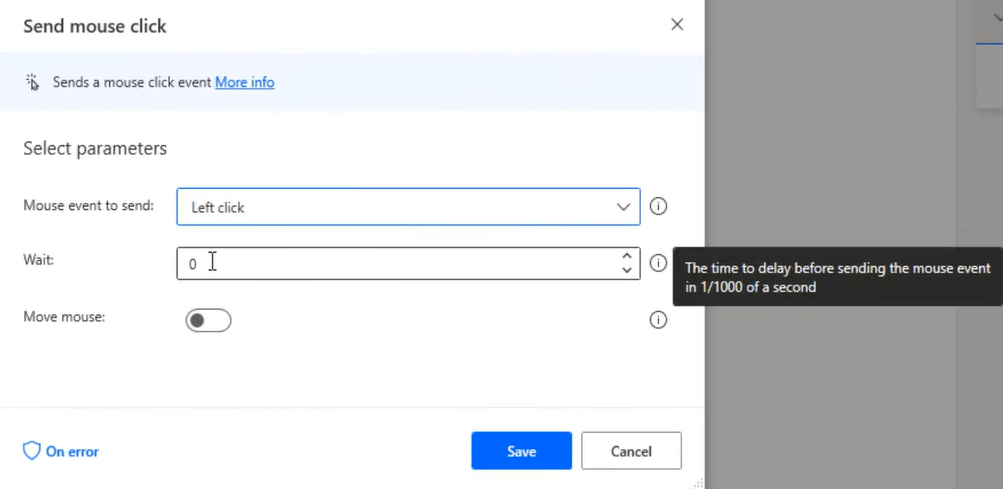Click the dropdown chevron next to Left click

pos(623,207)
